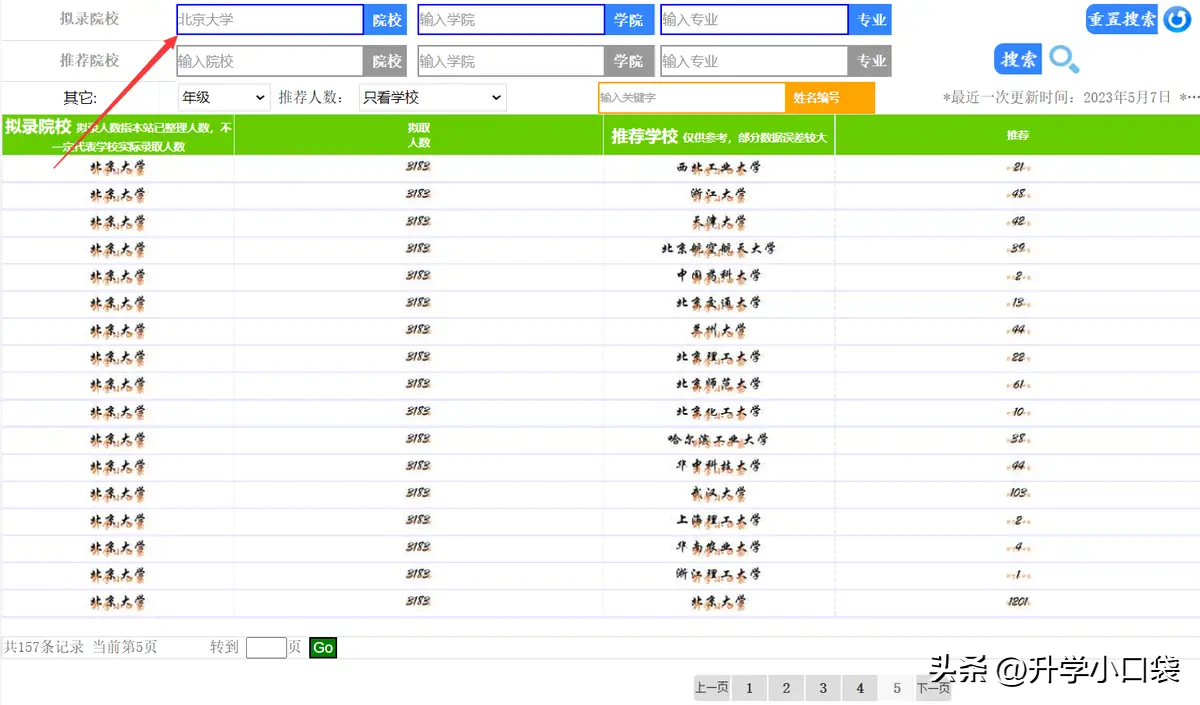Focus the 输入专业 field in 拟录院校 row
The image size is (1200, 705).
point(754,20)
